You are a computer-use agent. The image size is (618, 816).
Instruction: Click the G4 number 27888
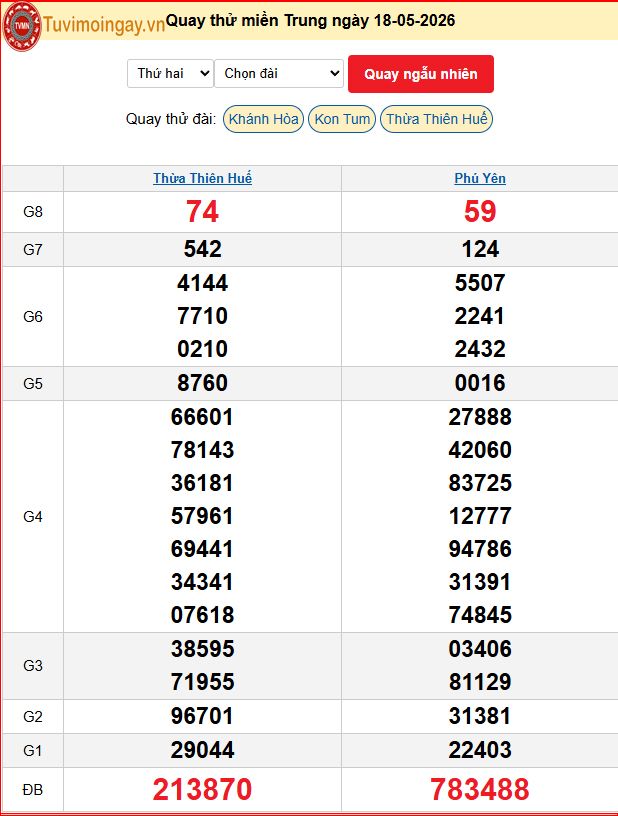click(x=480, y=417)
